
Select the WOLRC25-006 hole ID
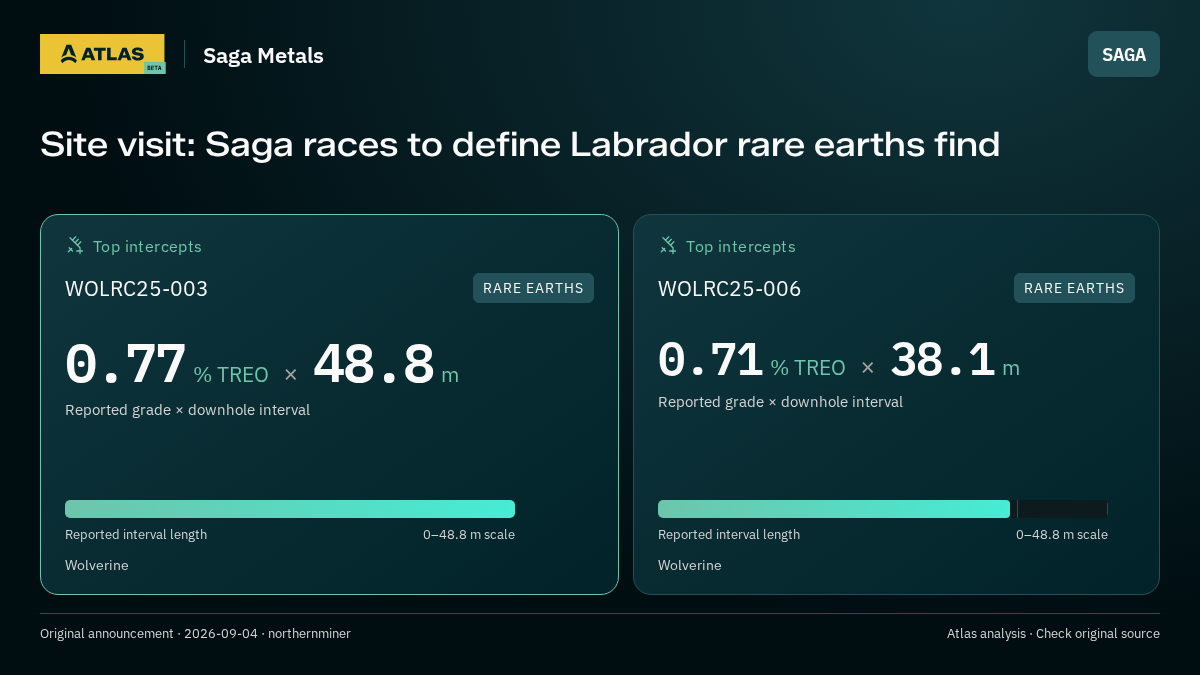click(729, 289)
